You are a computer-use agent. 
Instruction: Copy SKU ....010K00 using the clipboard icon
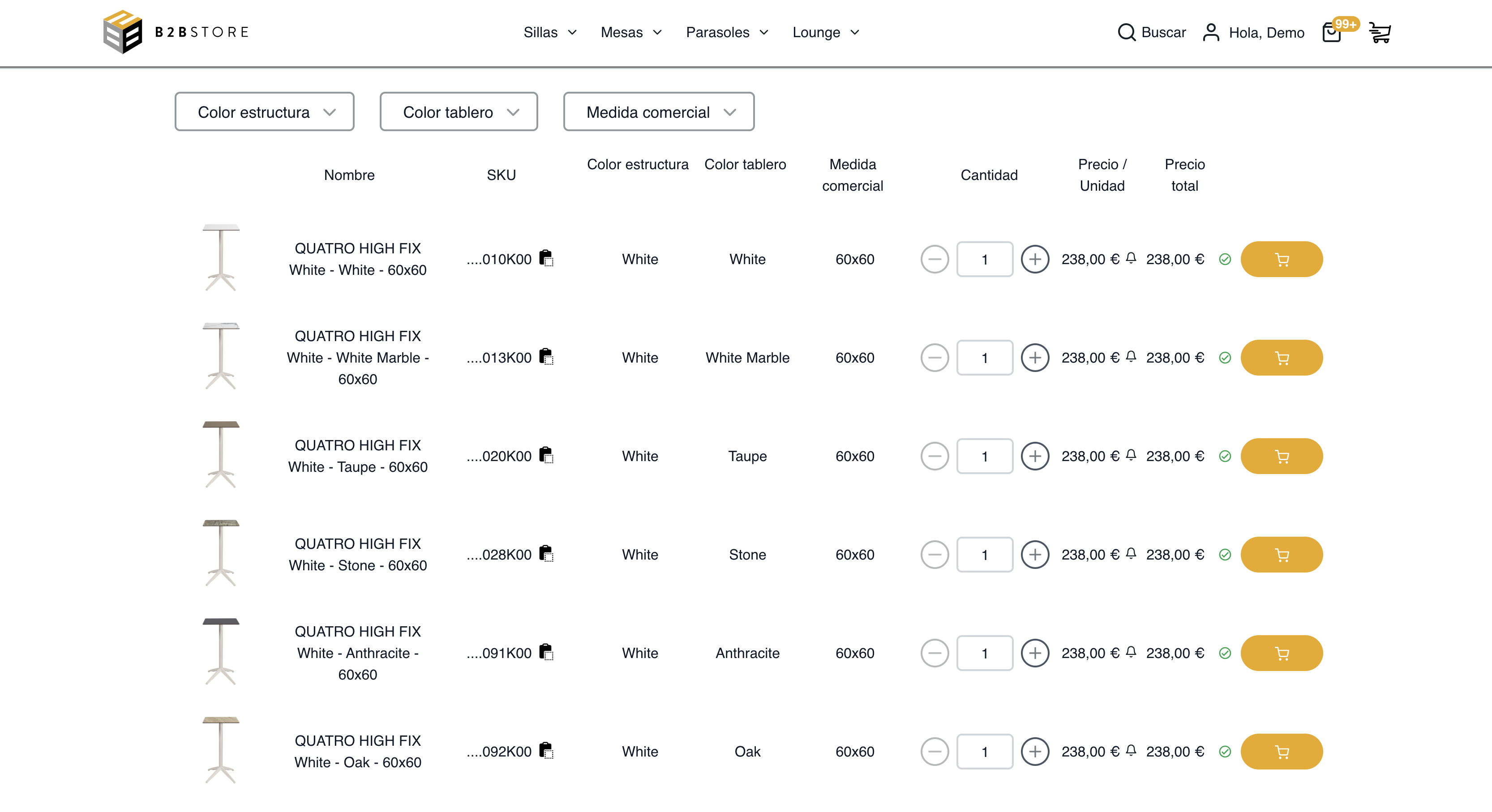(x=545, y=259)
